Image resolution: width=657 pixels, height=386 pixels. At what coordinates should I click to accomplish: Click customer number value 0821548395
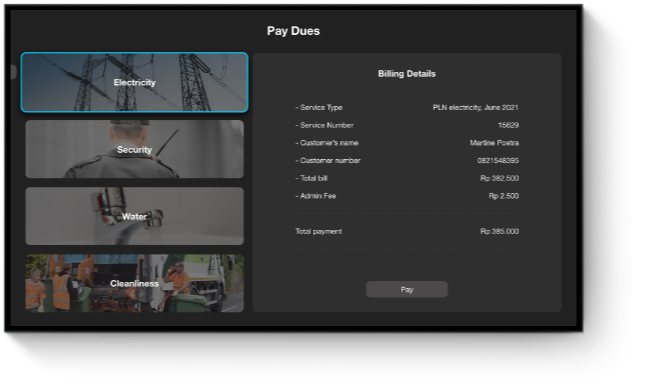[498, 160]
